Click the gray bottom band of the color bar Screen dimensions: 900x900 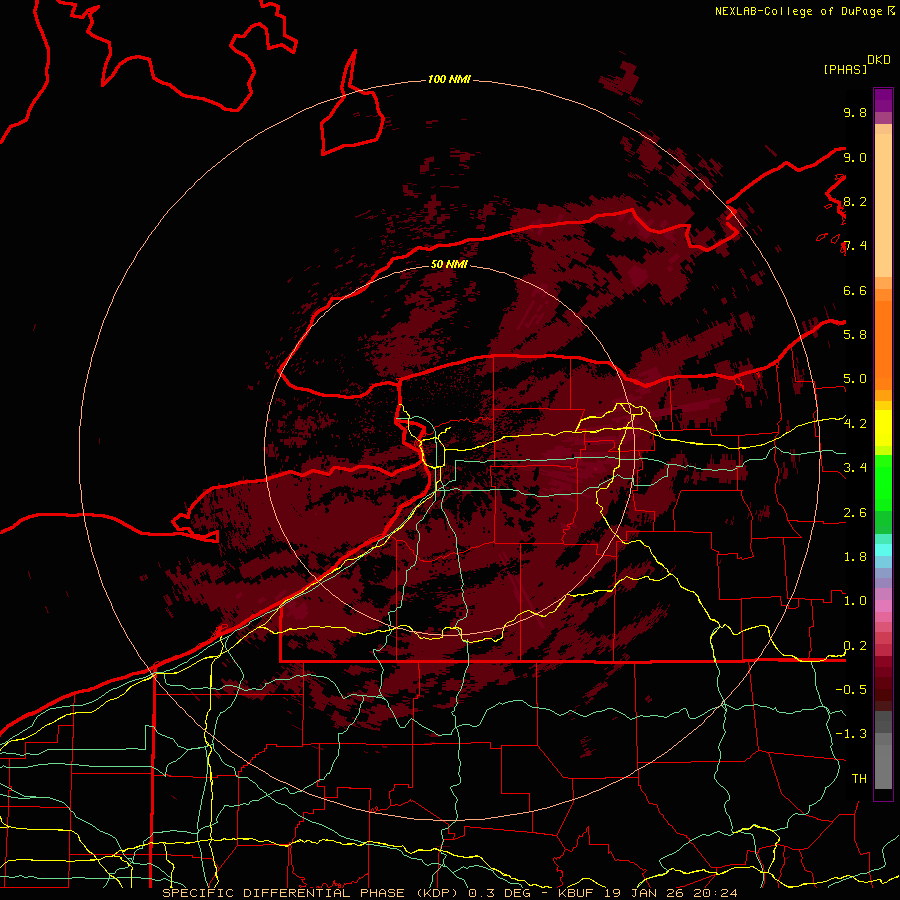click(x=883, y=759)
